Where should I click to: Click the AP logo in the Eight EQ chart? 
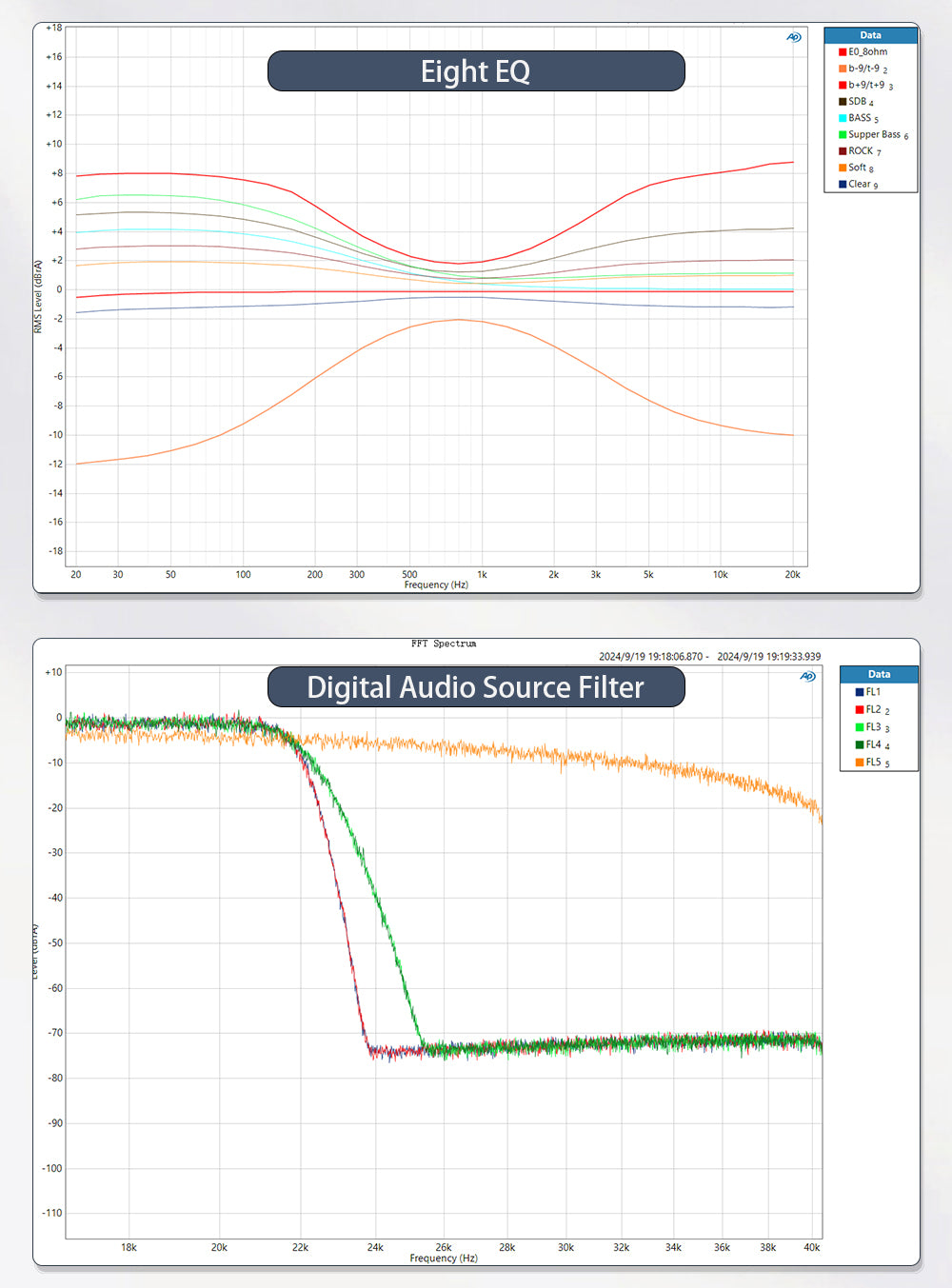[x=793, y=37]
